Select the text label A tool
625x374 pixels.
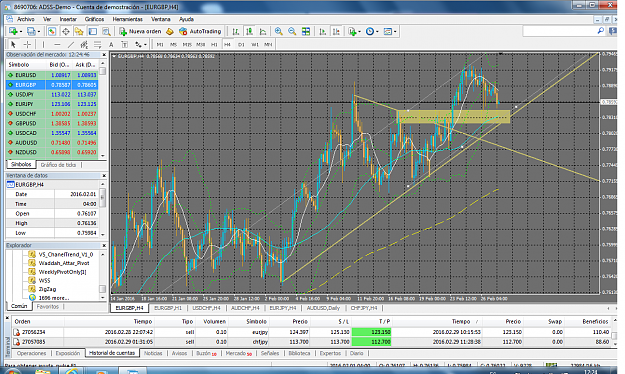111,44
